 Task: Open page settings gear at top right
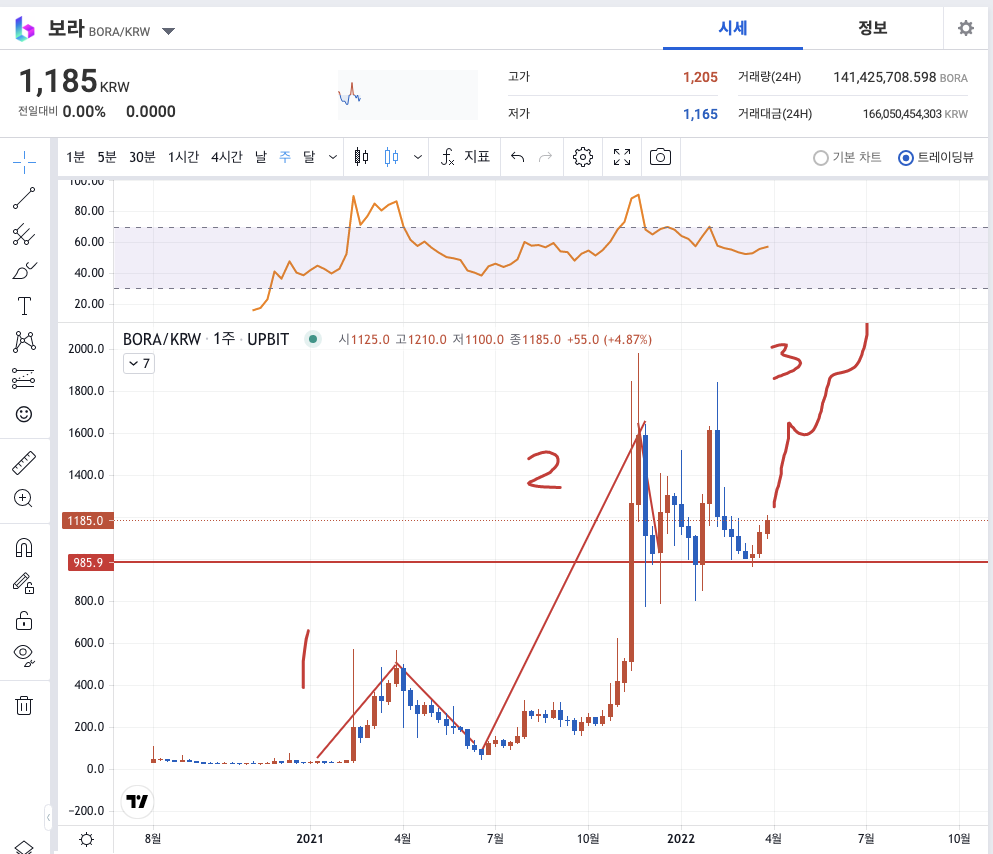[965, 28]
